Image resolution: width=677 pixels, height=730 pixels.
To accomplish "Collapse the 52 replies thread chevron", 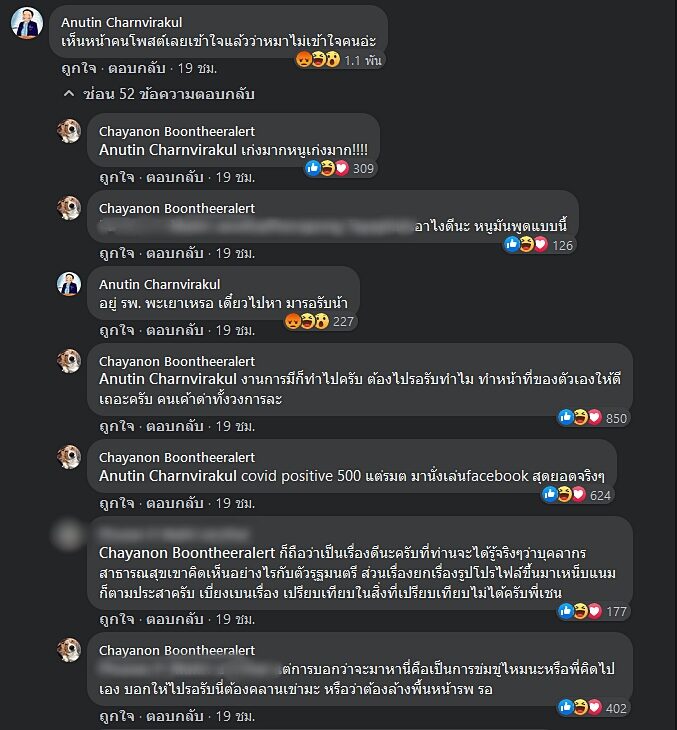I will [69, 94].
